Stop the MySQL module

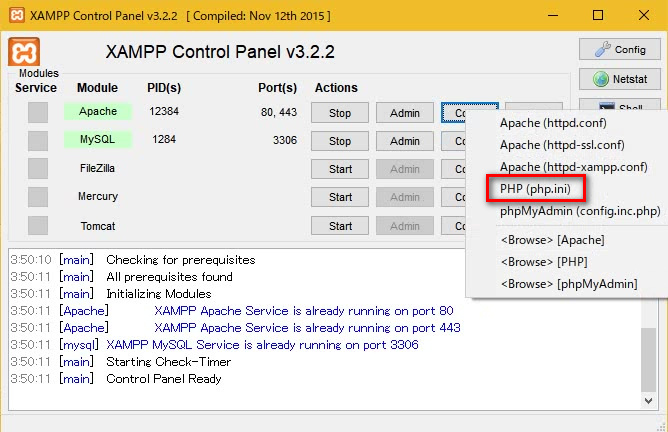click(340, 141)
